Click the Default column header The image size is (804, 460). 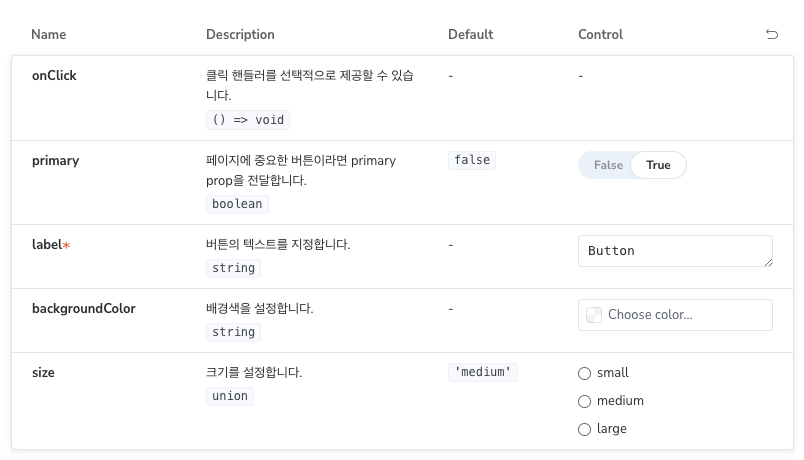(x=471, y=34)
